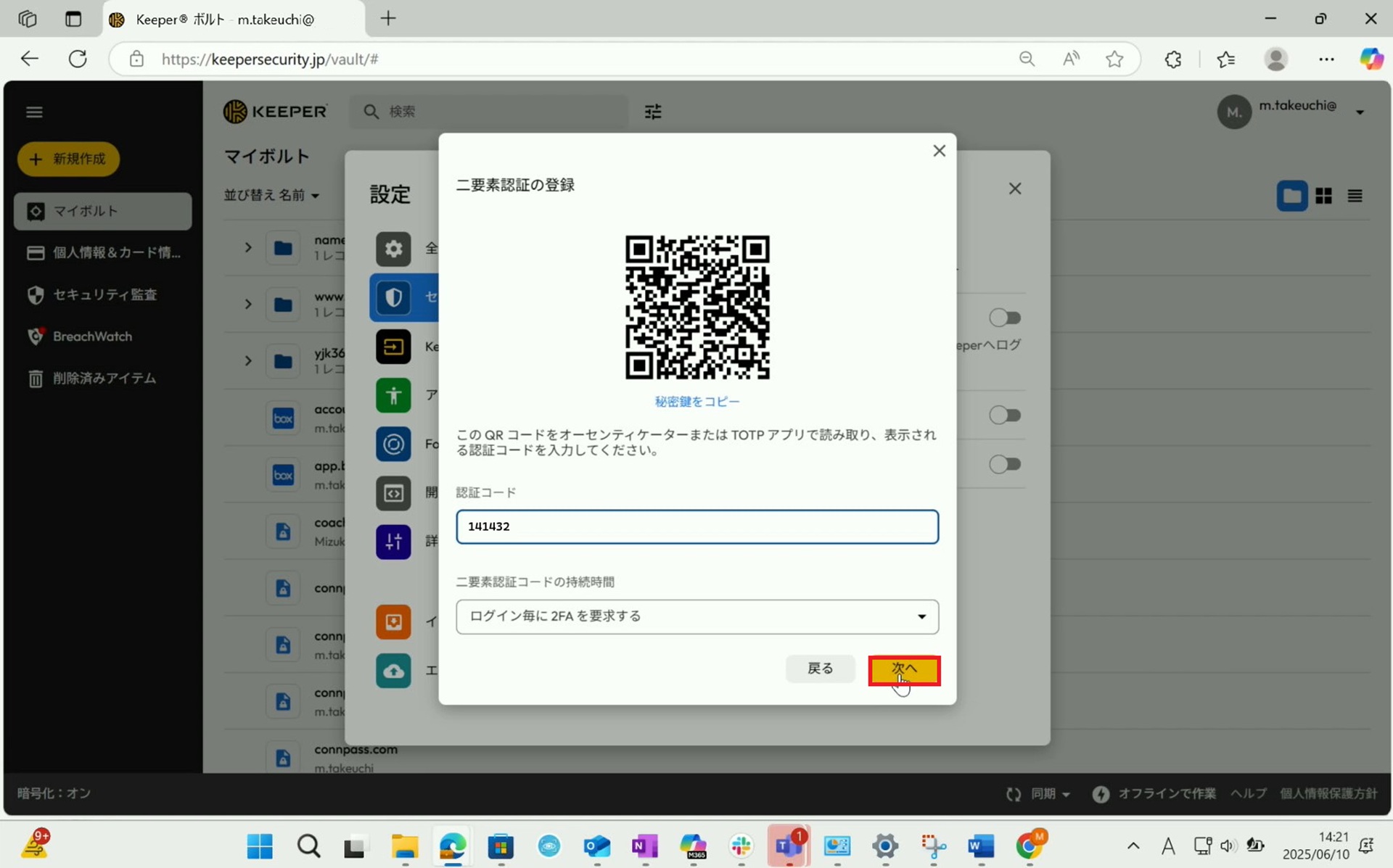Open the BreachWatch sidebar item
Screen dimensions: 1393x868
[x=92, y=336]
